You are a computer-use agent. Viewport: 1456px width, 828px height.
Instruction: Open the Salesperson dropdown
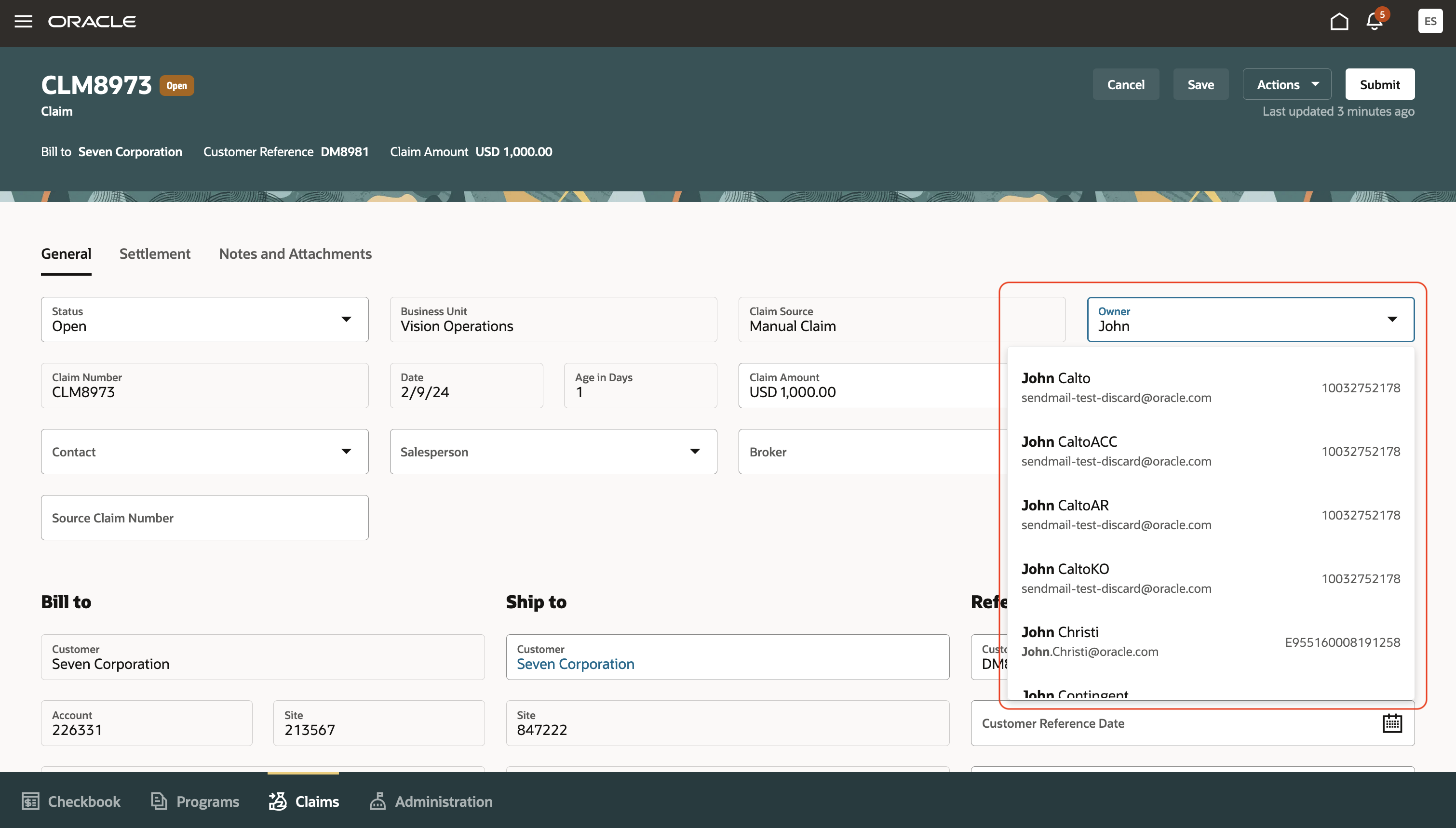[x=695, y=451]
